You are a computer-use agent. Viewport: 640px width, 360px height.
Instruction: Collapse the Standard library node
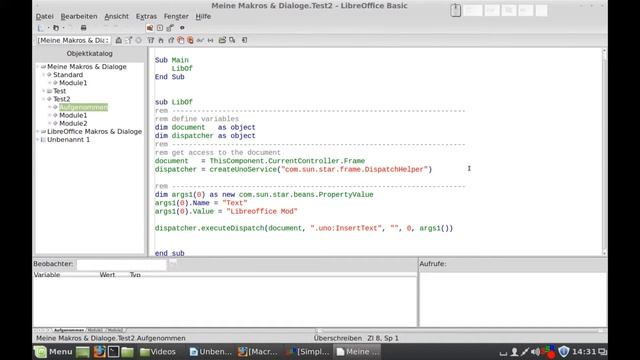click(x=44, y=75)
